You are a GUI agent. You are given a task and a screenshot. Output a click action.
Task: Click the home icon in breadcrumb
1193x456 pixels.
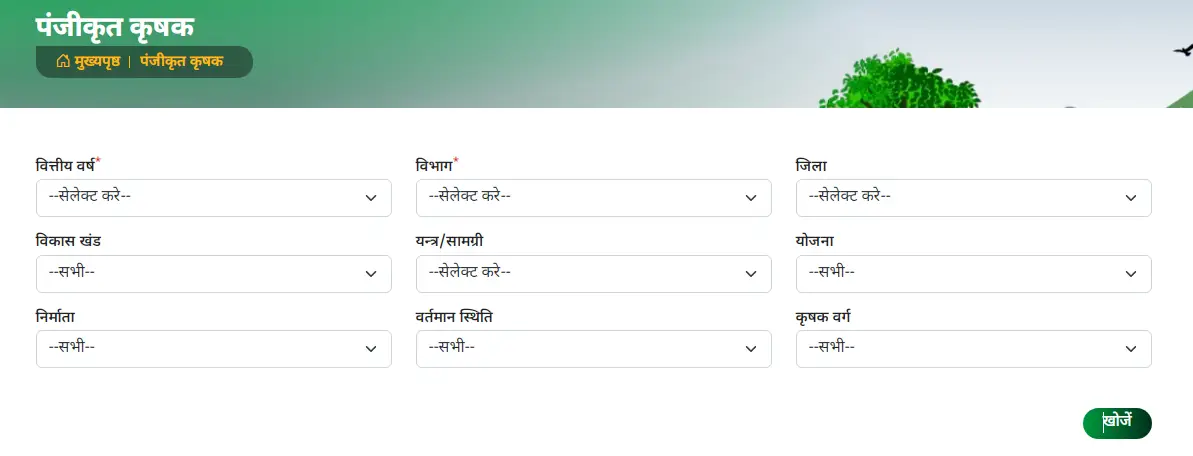pyautogui.click(x=63, y=62)
